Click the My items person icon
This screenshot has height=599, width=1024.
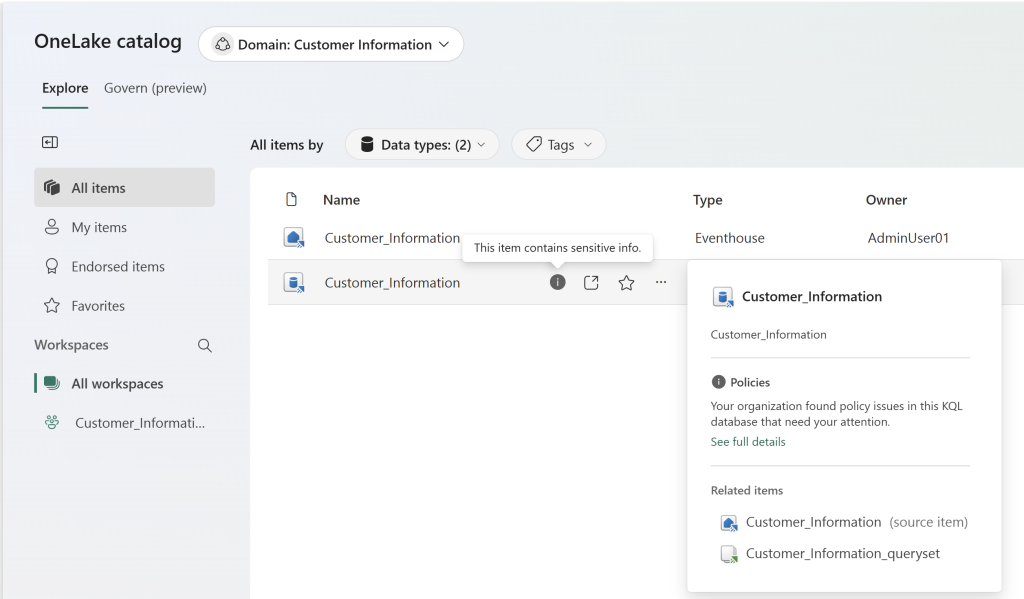coord(52,227)
